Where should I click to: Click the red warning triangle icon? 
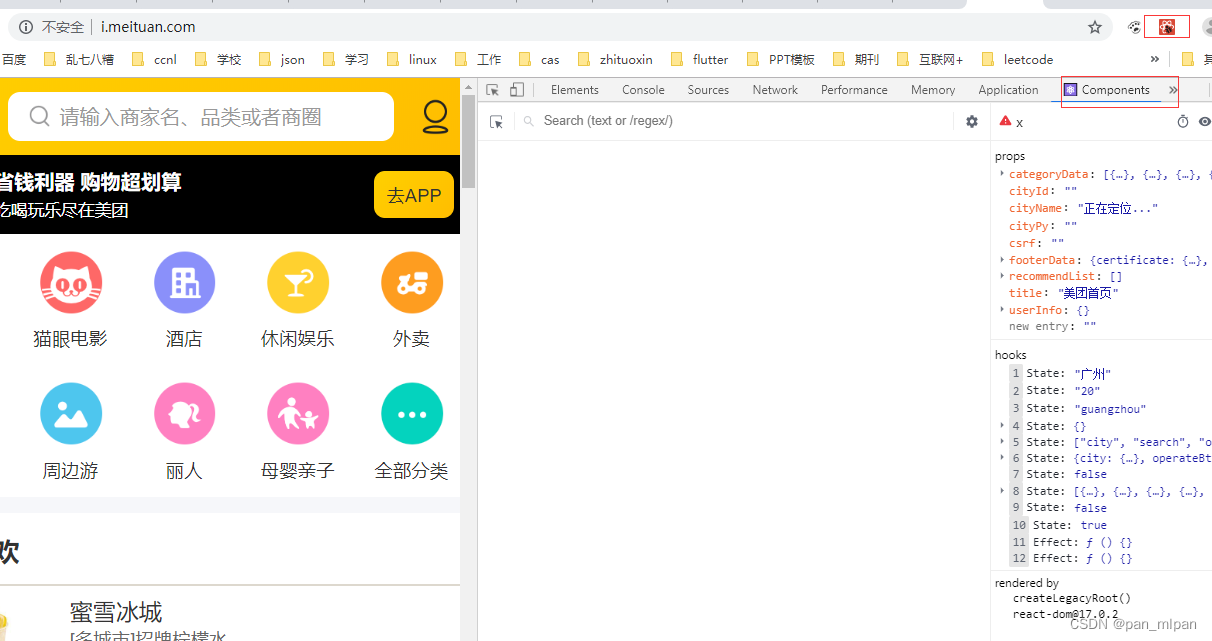point(1006,121)
